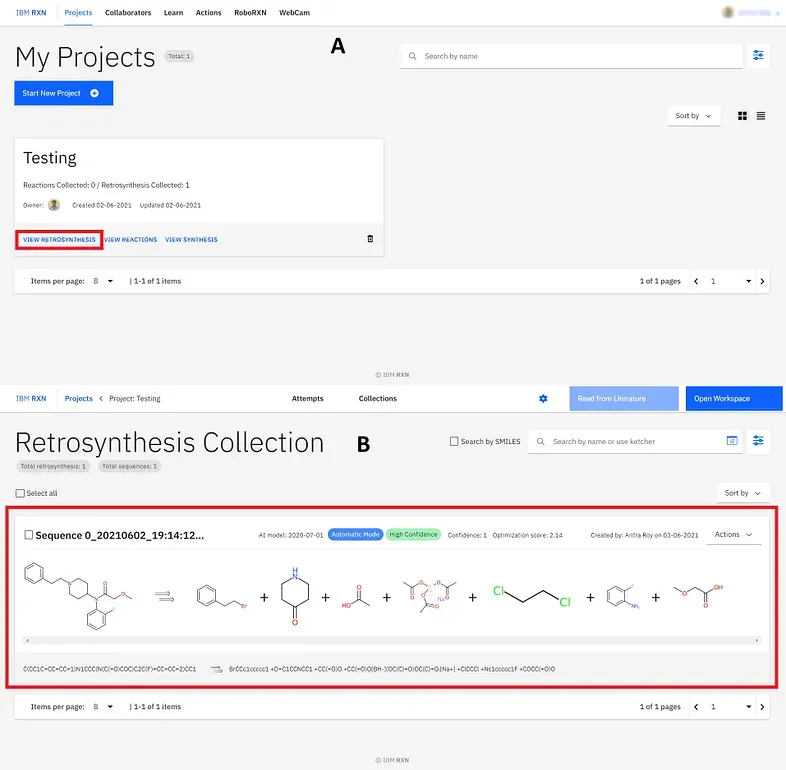The image size is (786, 770).
Task: Open Sort by dropdown in My Projects
Action: click(x=694, y=116)
